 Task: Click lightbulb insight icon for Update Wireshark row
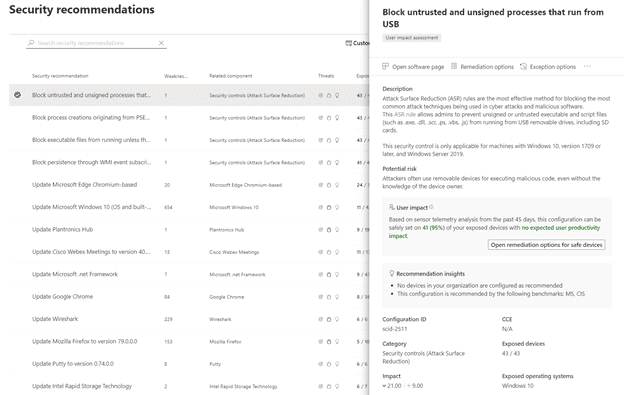pyautogui.click(x=337, y=319)
